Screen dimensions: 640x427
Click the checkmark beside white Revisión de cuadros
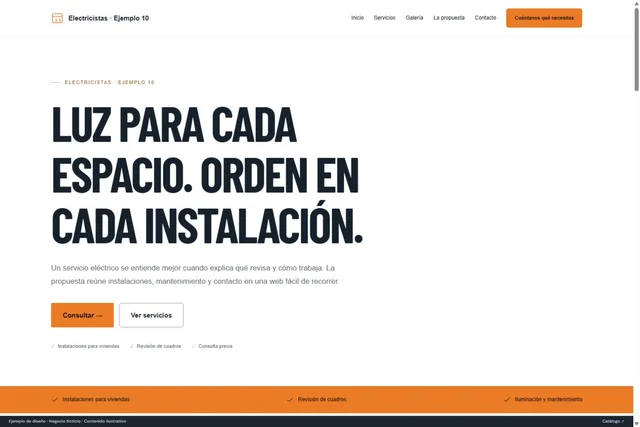pyautogui.click(x=132, y=346)
